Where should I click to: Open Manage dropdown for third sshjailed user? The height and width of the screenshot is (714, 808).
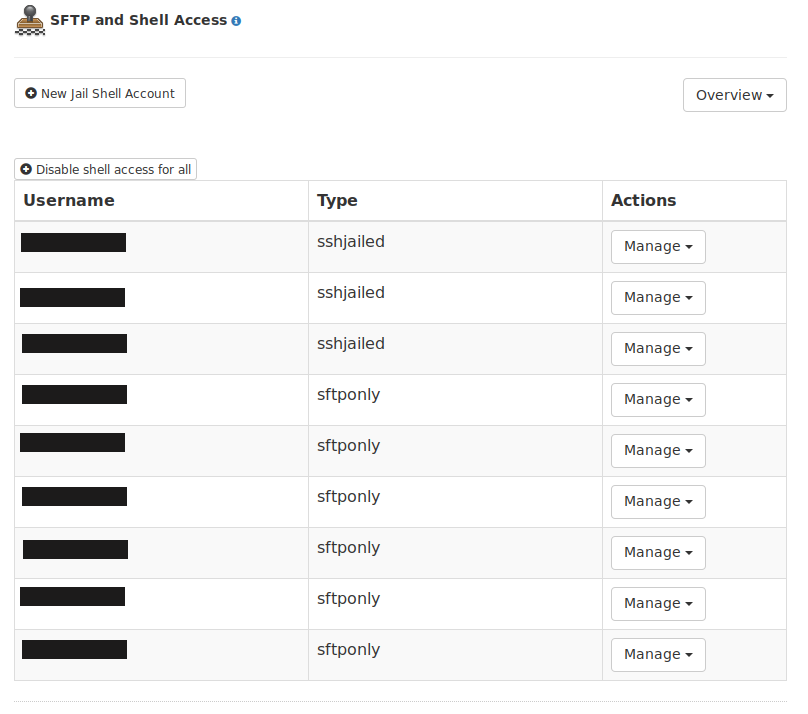tap(658, 349)
